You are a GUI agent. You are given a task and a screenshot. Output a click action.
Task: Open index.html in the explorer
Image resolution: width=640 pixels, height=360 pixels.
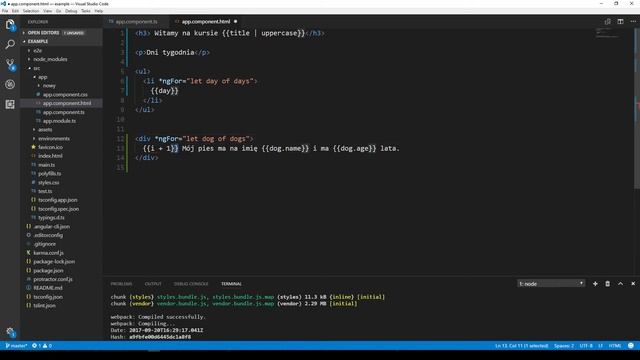[x=50, y=156]
